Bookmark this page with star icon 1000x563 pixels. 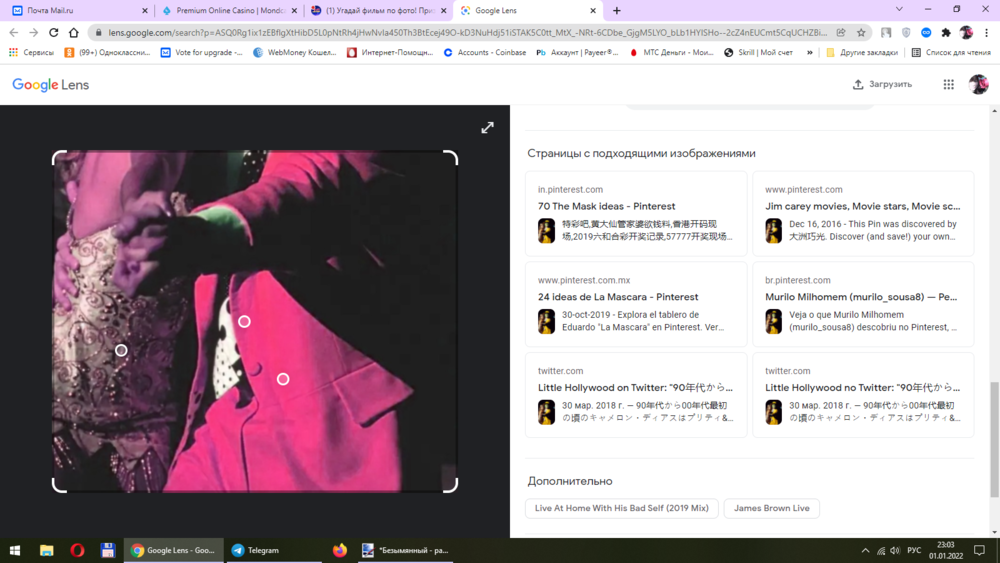click(861, 33)
